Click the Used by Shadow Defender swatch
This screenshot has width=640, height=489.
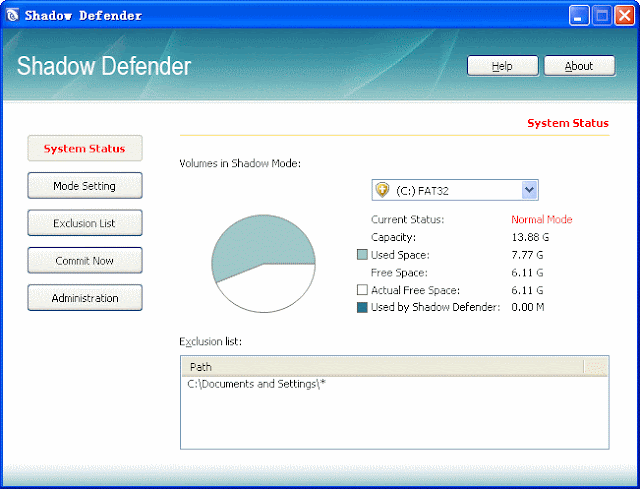click(362, 307)
